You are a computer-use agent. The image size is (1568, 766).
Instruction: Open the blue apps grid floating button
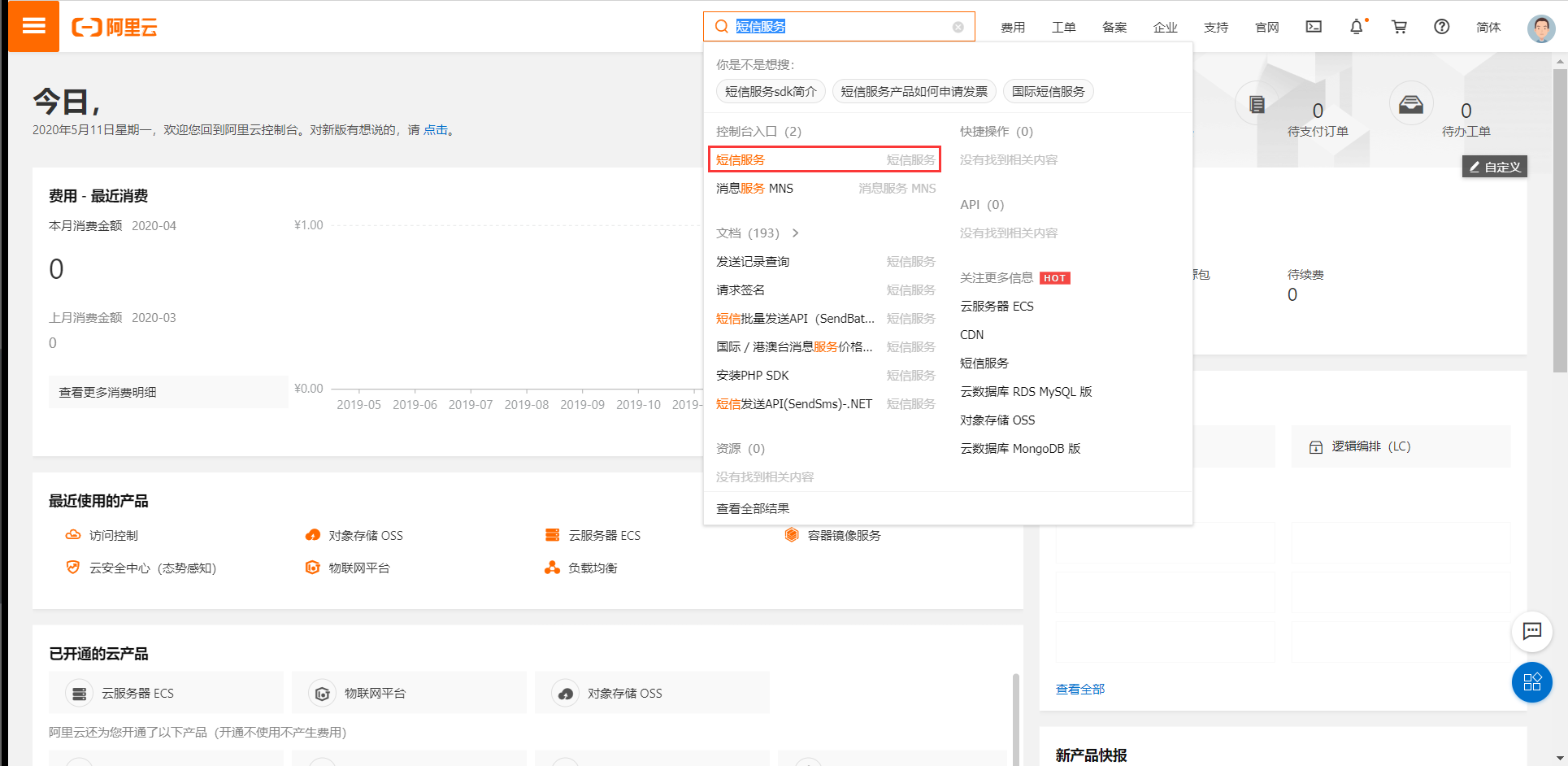point(1532,682)
